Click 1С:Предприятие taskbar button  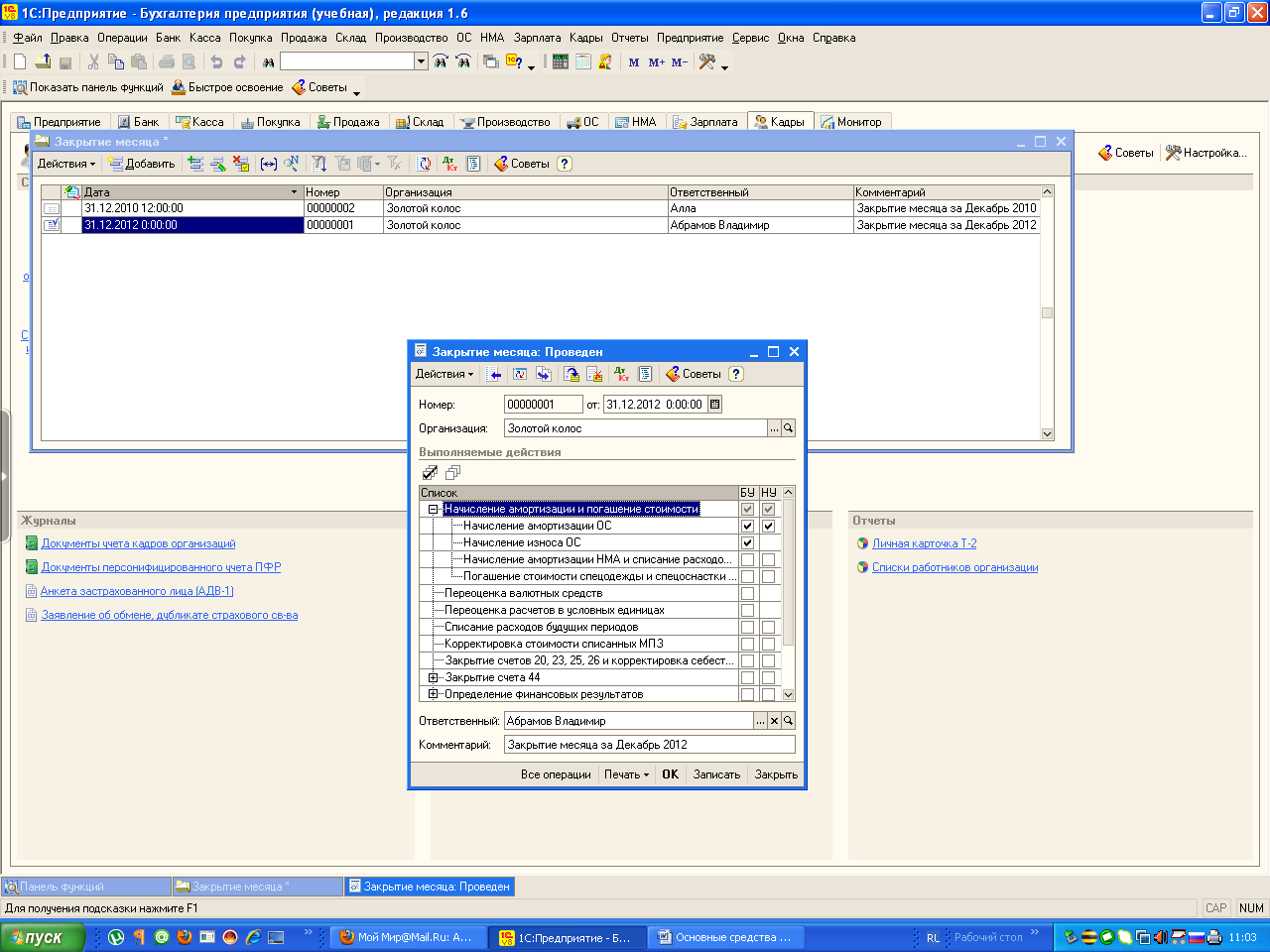click(568, 937)
